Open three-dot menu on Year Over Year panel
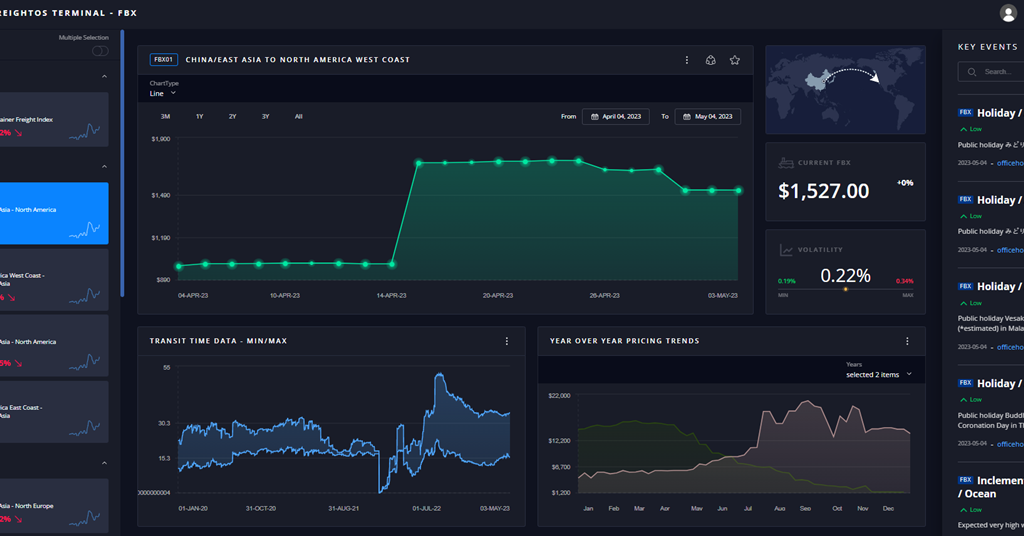This screenshot has height=536, width=1024. [x=908, y=341]
